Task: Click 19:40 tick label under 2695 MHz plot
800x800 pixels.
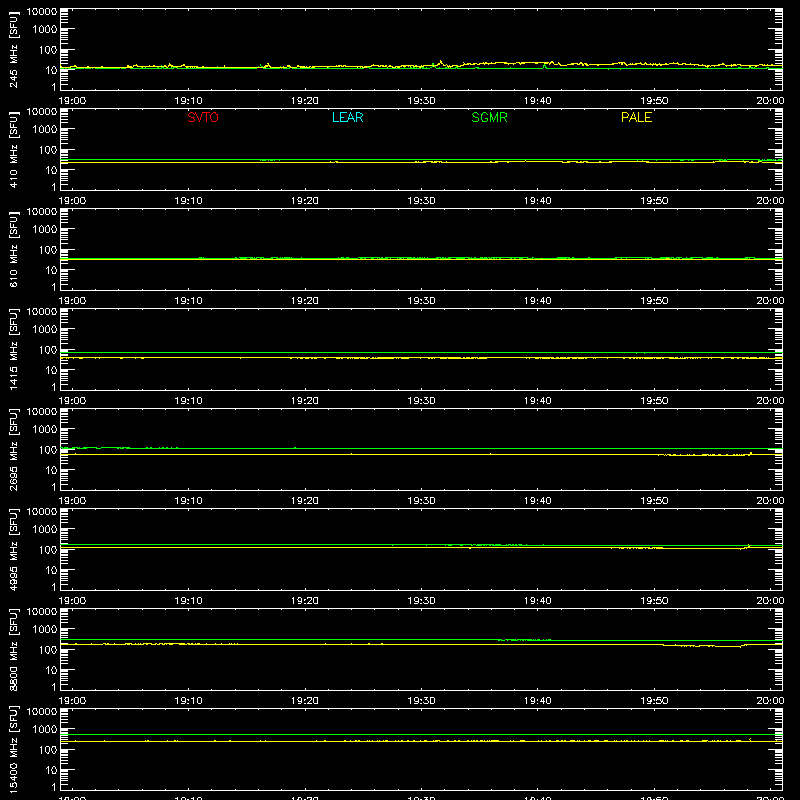Action: pos(538,501)
